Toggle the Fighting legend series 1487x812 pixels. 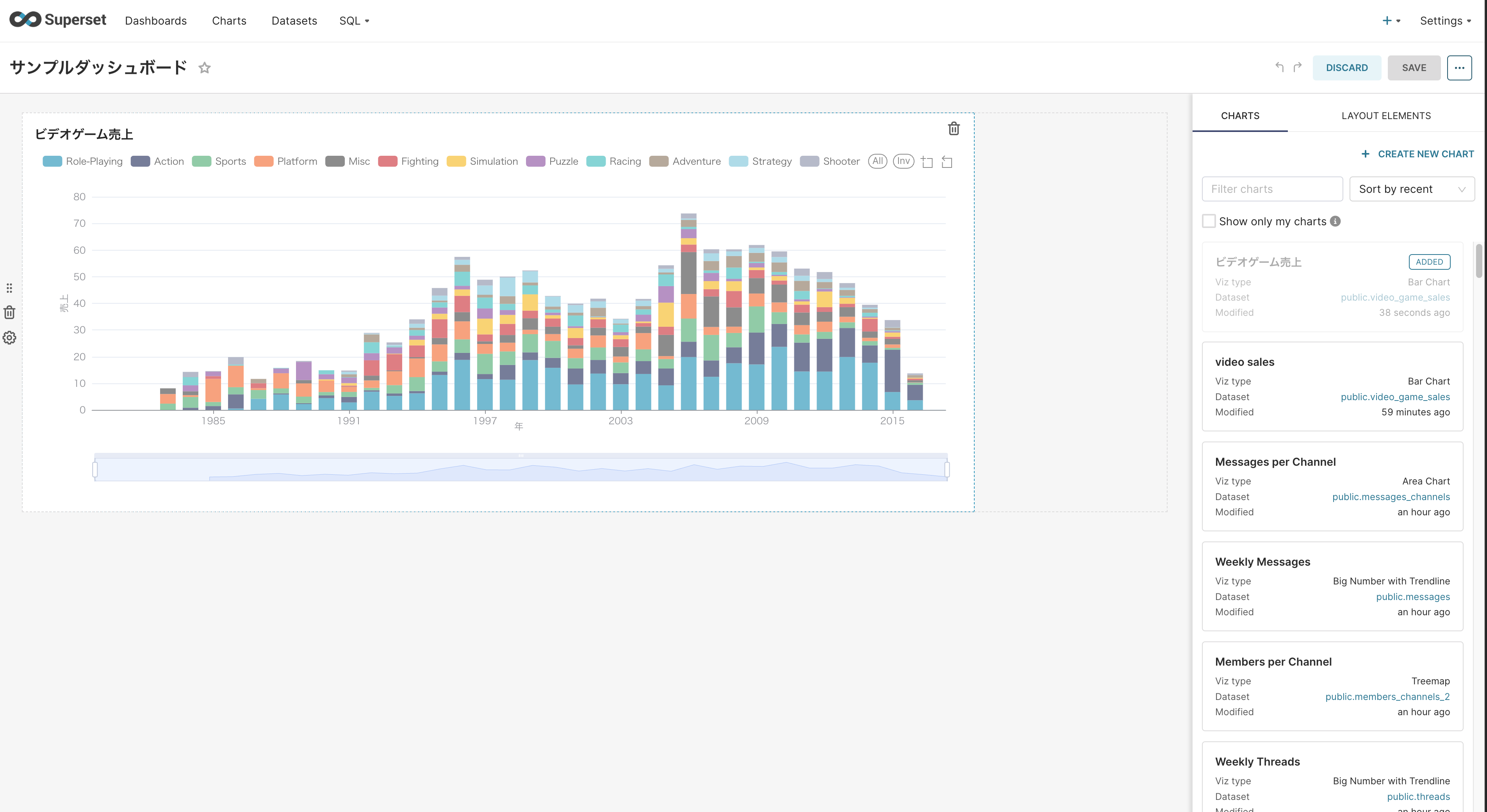pos(408,162)
